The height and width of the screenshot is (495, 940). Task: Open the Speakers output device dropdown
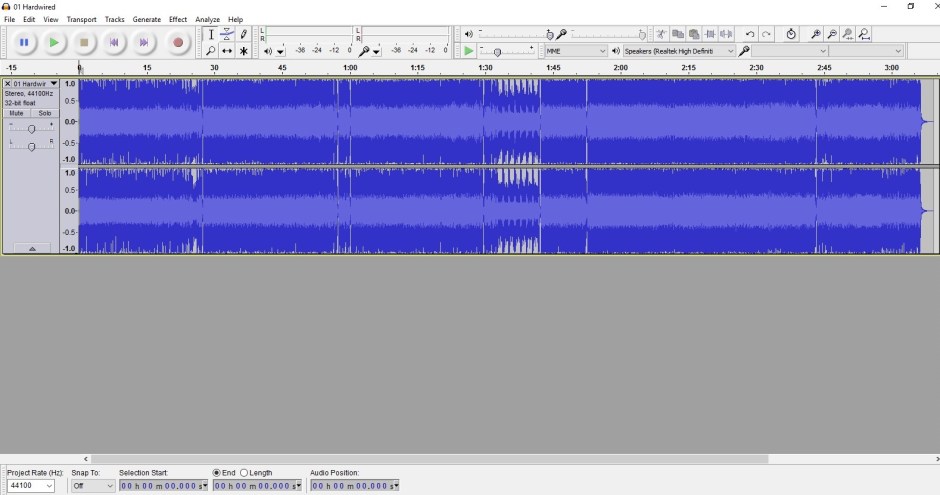click(x=679, y=51)
